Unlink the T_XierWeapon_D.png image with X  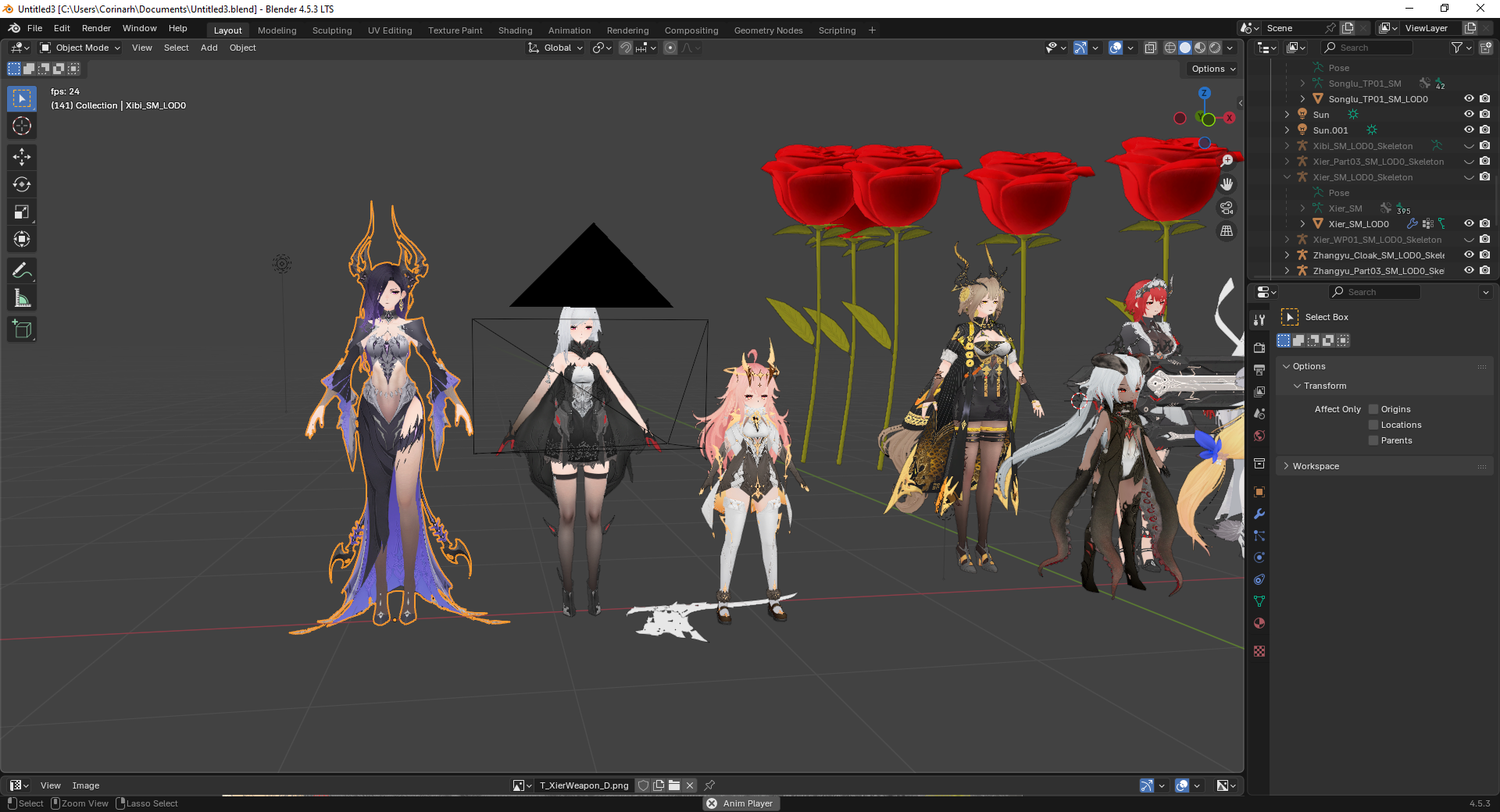[x=690, y=785]
